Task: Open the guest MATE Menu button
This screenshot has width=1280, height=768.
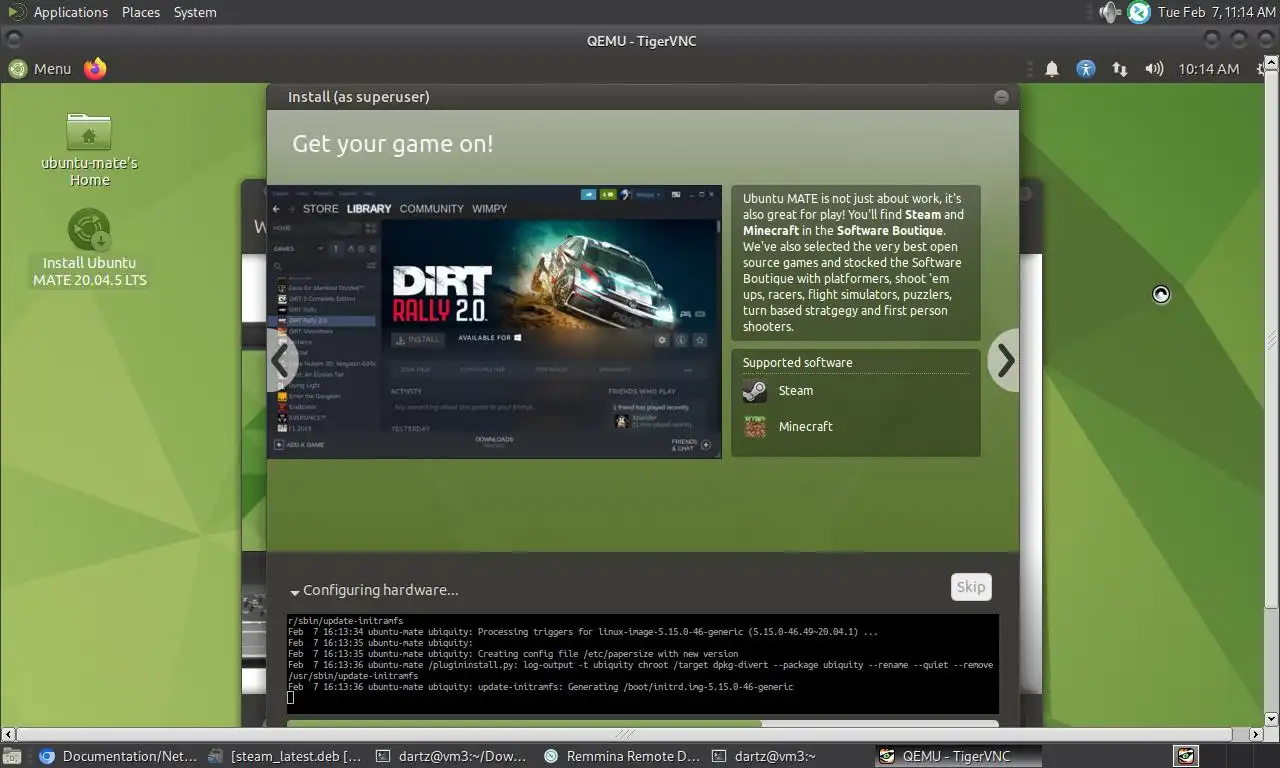Action: click(41, 68)
